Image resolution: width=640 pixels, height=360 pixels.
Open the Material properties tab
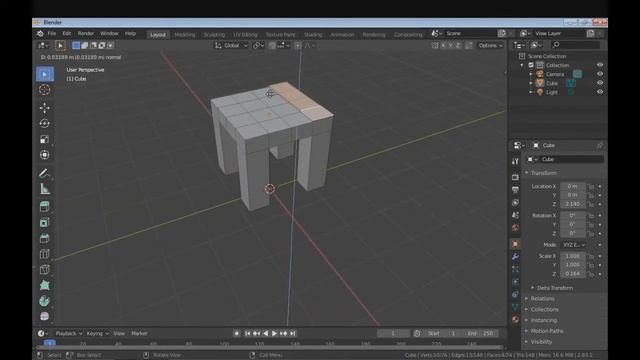coord(515,320)
